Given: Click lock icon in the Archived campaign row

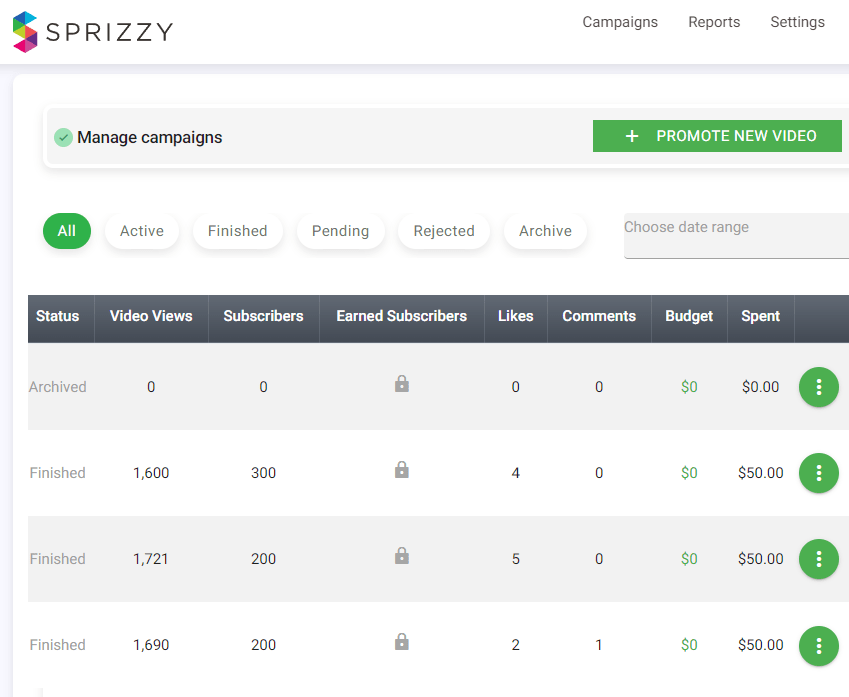Looking at the screenshot, I should (401, 384).
